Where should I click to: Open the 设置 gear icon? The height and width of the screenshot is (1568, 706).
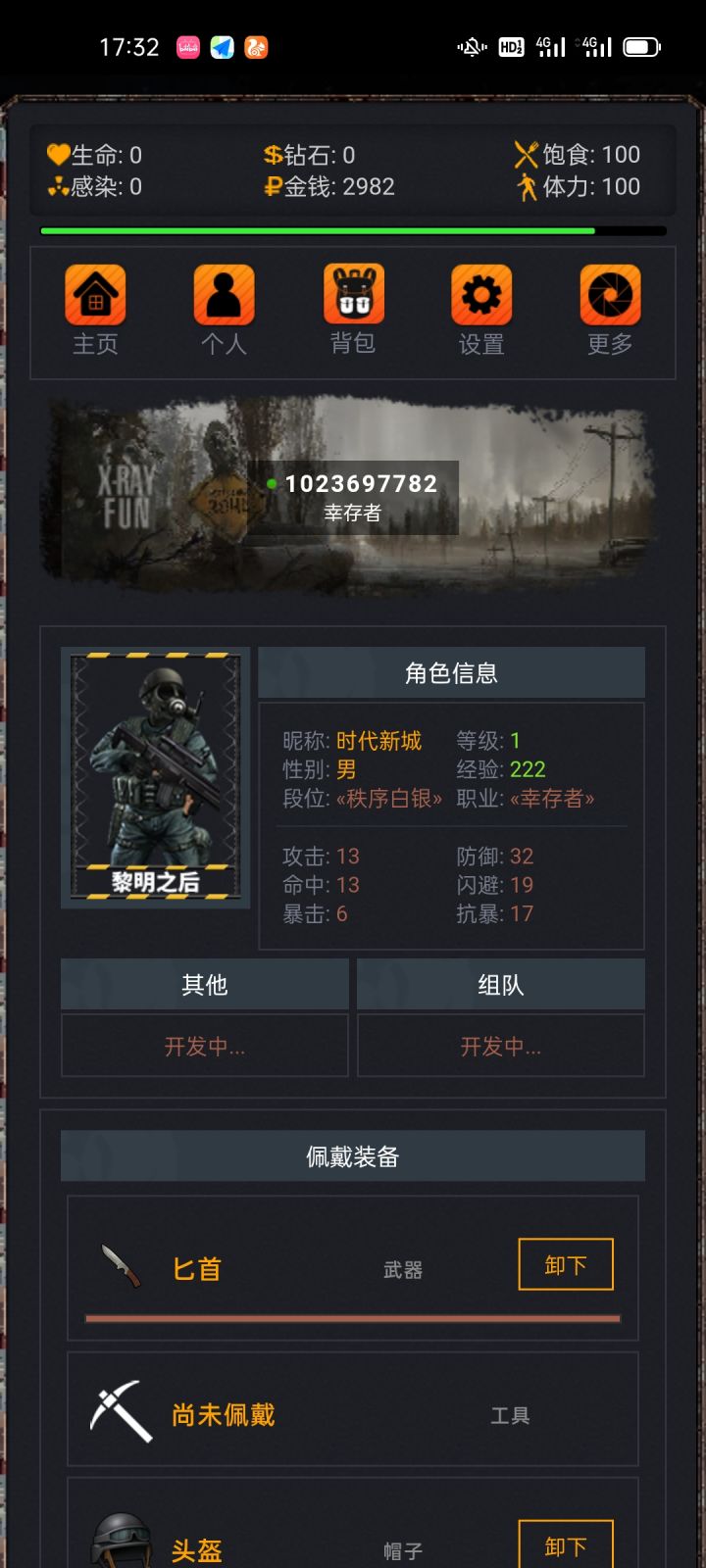coord(481,295)
